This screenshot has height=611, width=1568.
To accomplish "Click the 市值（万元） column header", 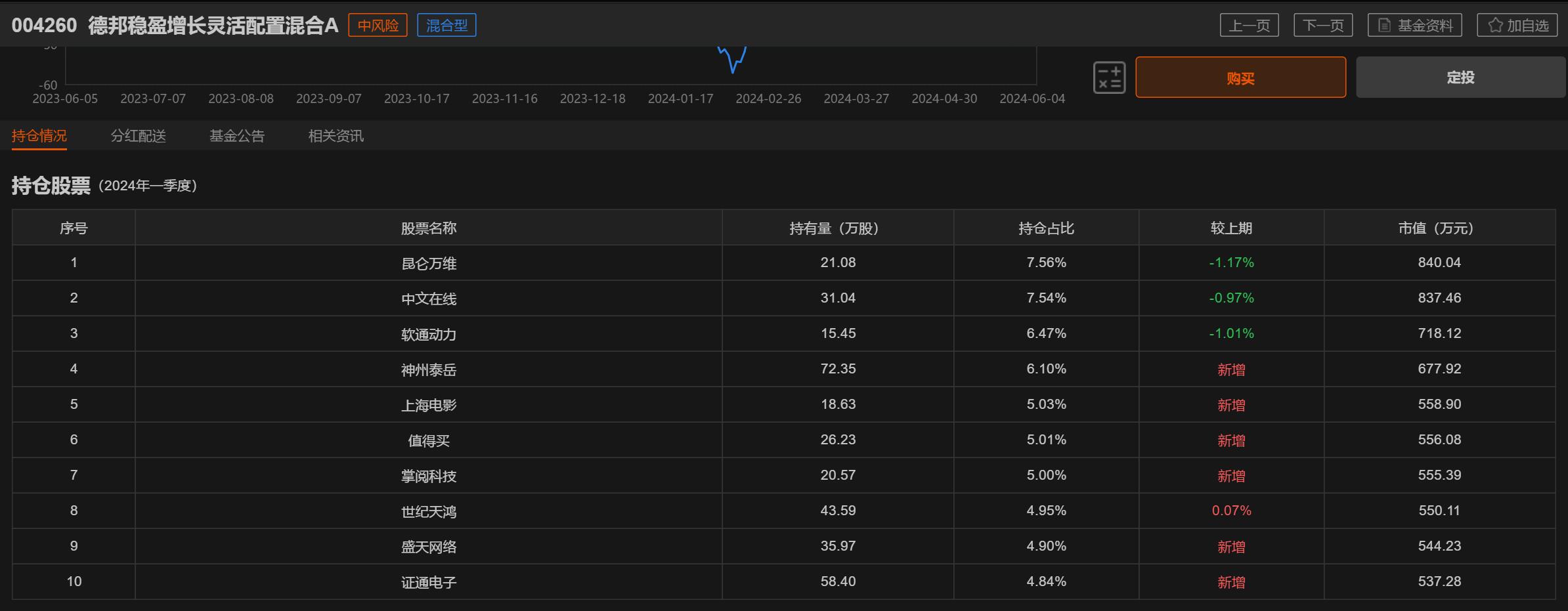I will pyautogui.click(x=1438, y=228).
